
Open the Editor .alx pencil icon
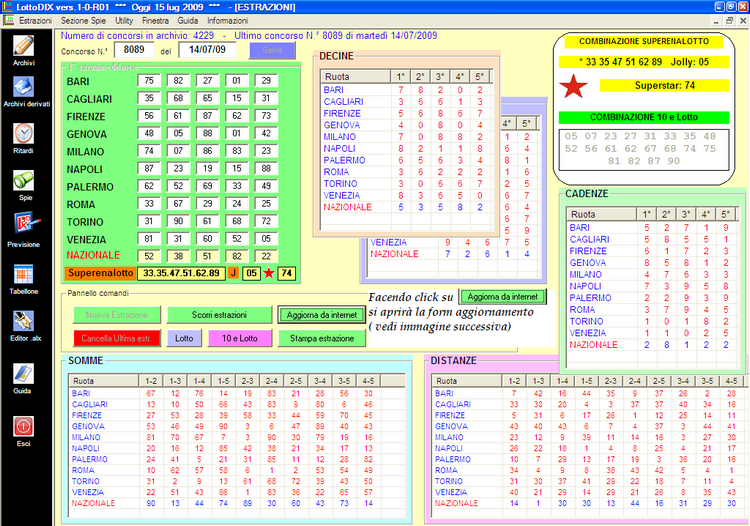24,322
